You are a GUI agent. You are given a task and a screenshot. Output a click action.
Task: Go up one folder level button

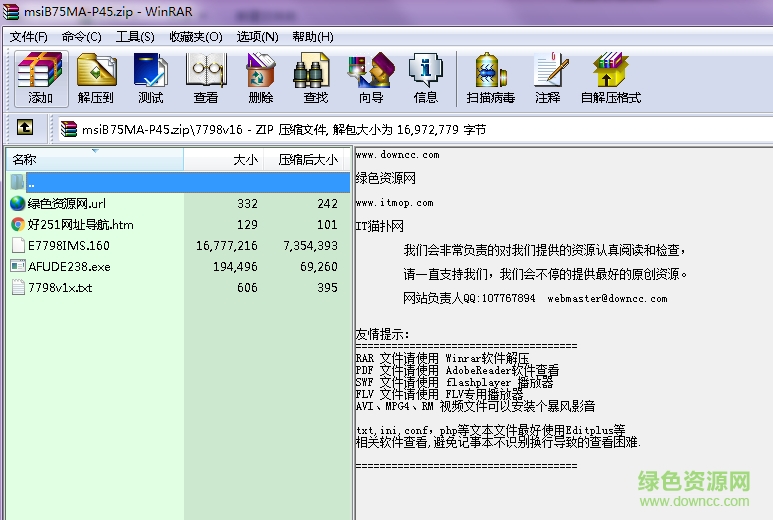[x=25, y=128]
